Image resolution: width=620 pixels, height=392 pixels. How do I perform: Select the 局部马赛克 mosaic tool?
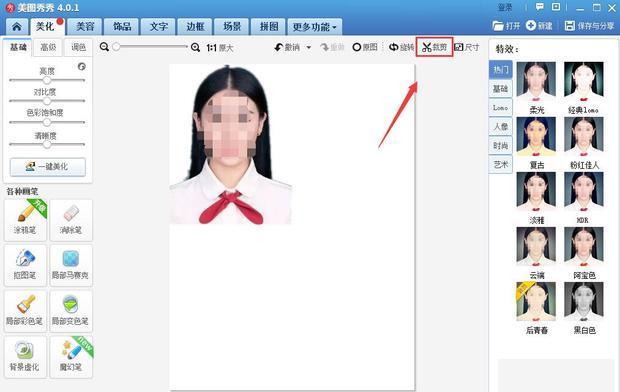pyautogui.click(x=71, y=265)
